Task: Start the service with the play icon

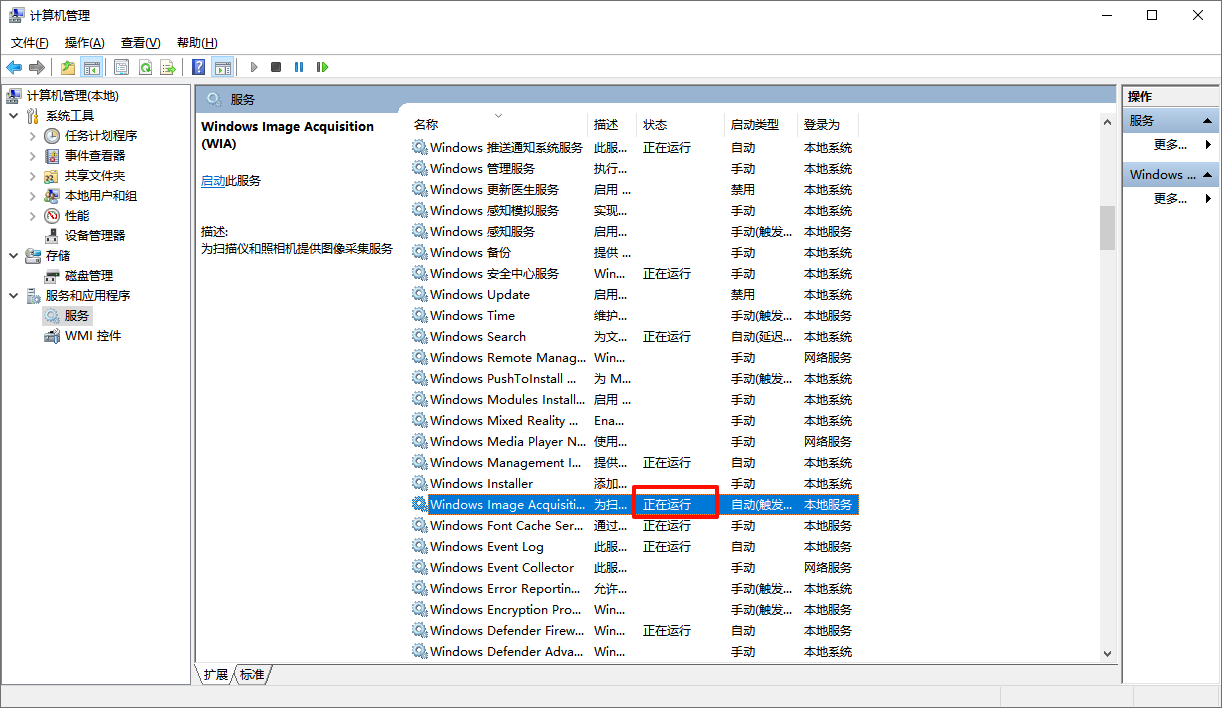Action: click(254, 67)
